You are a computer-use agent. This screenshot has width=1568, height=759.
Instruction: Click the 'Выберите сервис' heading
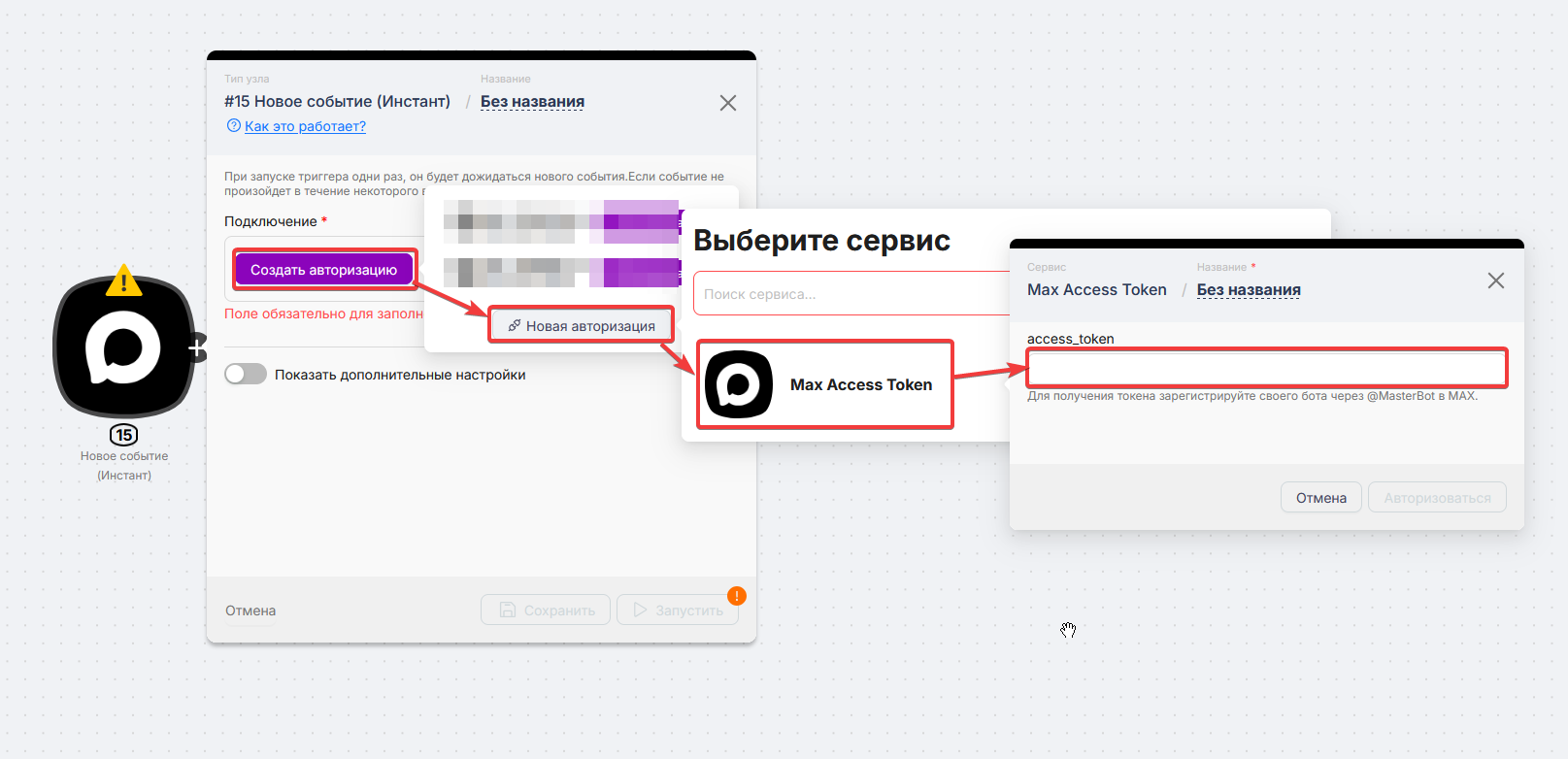coord(821,241)
